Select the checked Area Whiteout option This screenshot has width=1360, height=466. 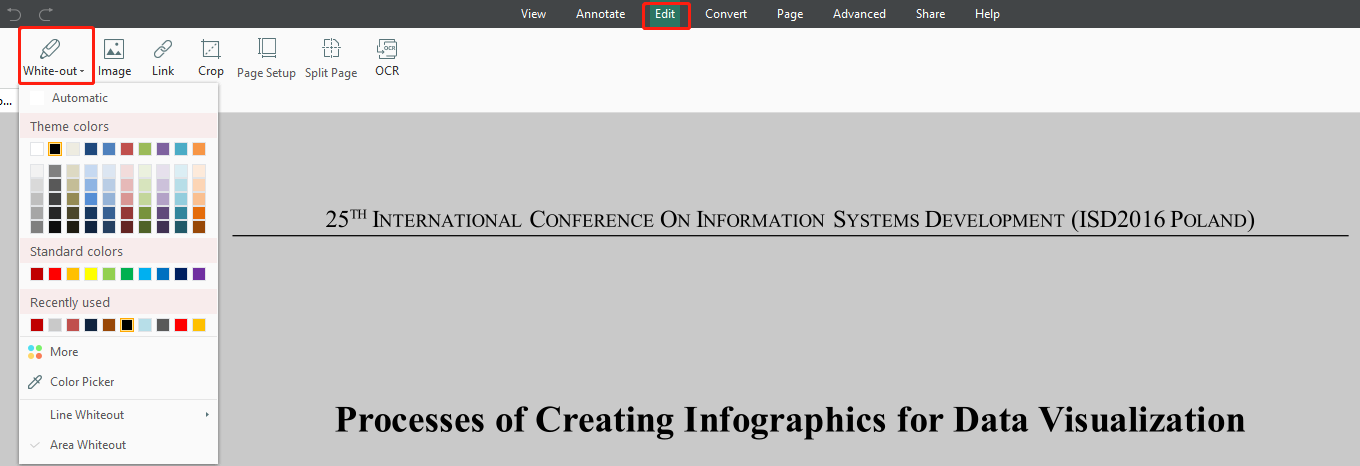[x=88, y=445]
